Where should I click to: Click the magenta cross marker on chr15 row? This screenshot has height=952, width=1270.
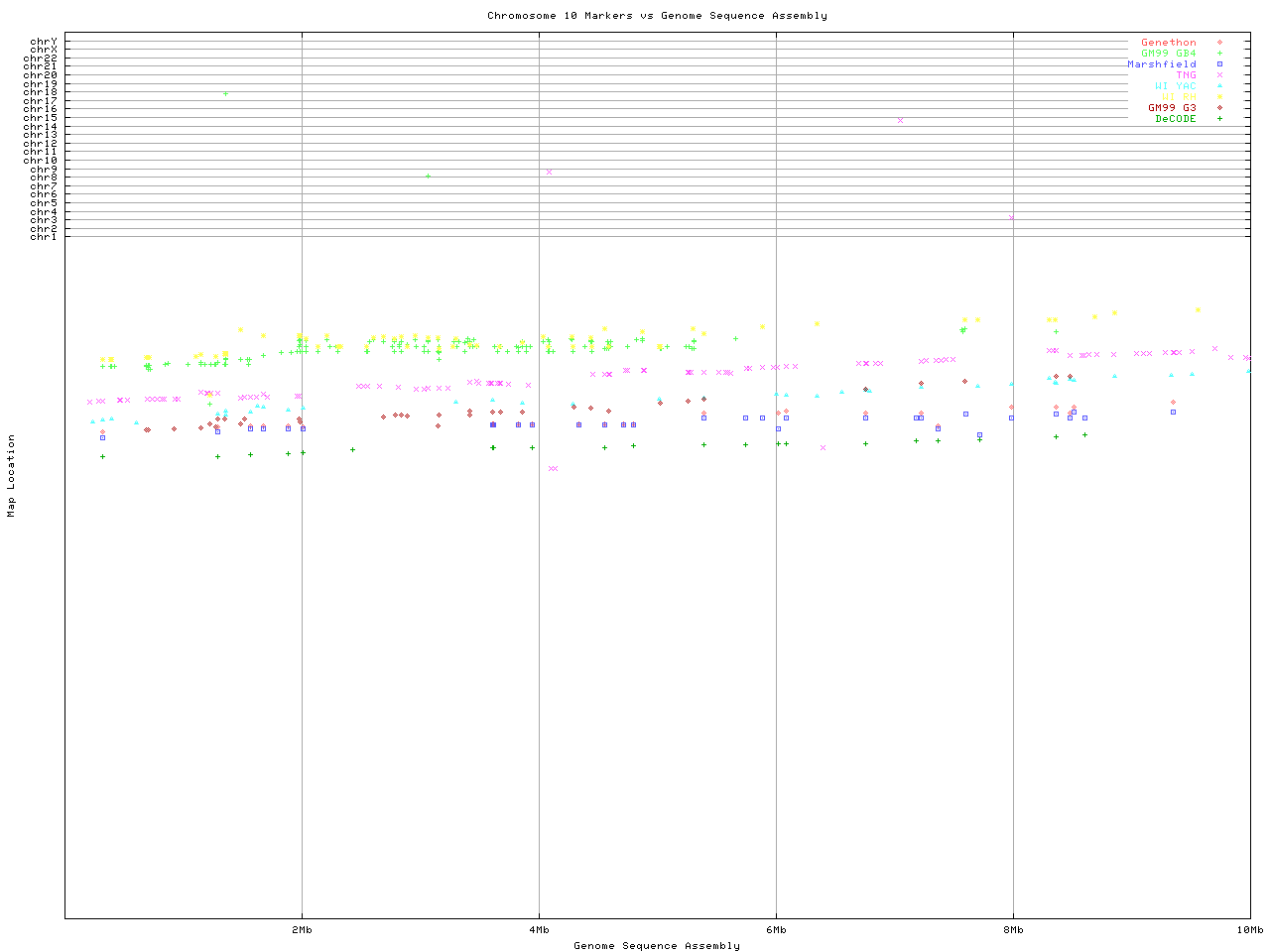tap(900, 120)
